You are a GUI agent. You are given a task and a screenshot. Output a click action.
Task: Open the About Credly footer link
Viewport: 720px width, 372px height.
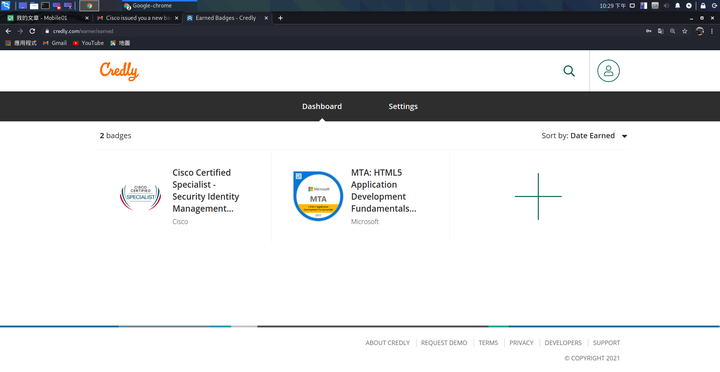(x=388, y=343)
